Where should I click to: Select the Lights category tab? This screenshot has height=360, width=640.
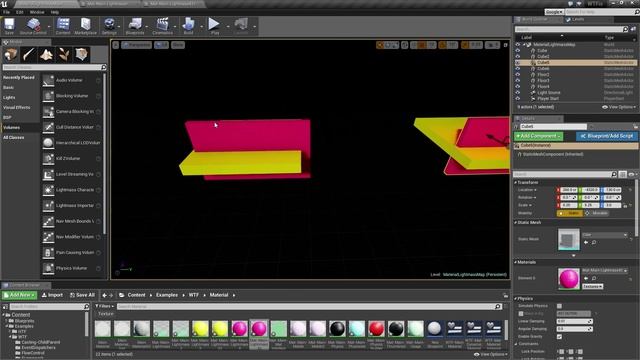pyautogui.click(x=20, y=98)
